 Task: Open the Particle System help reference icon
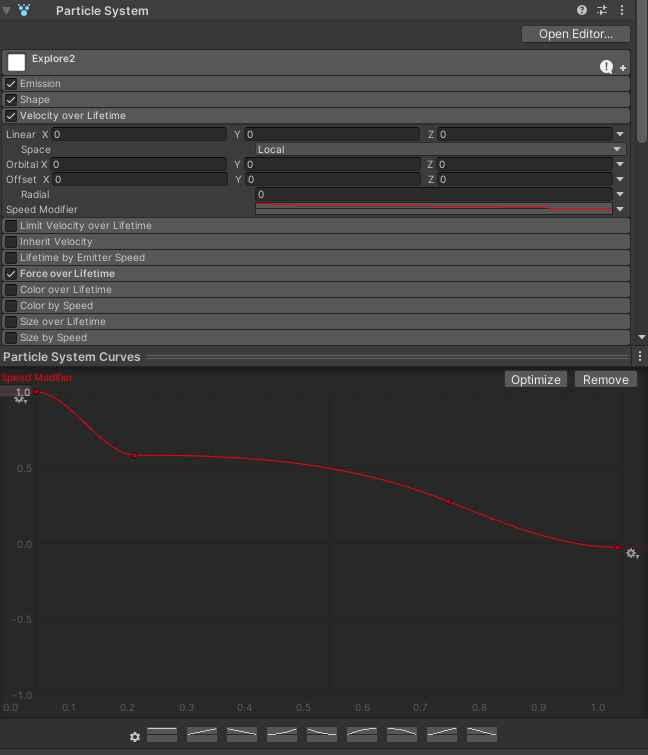pyautogui.click(x=582, y=10)
